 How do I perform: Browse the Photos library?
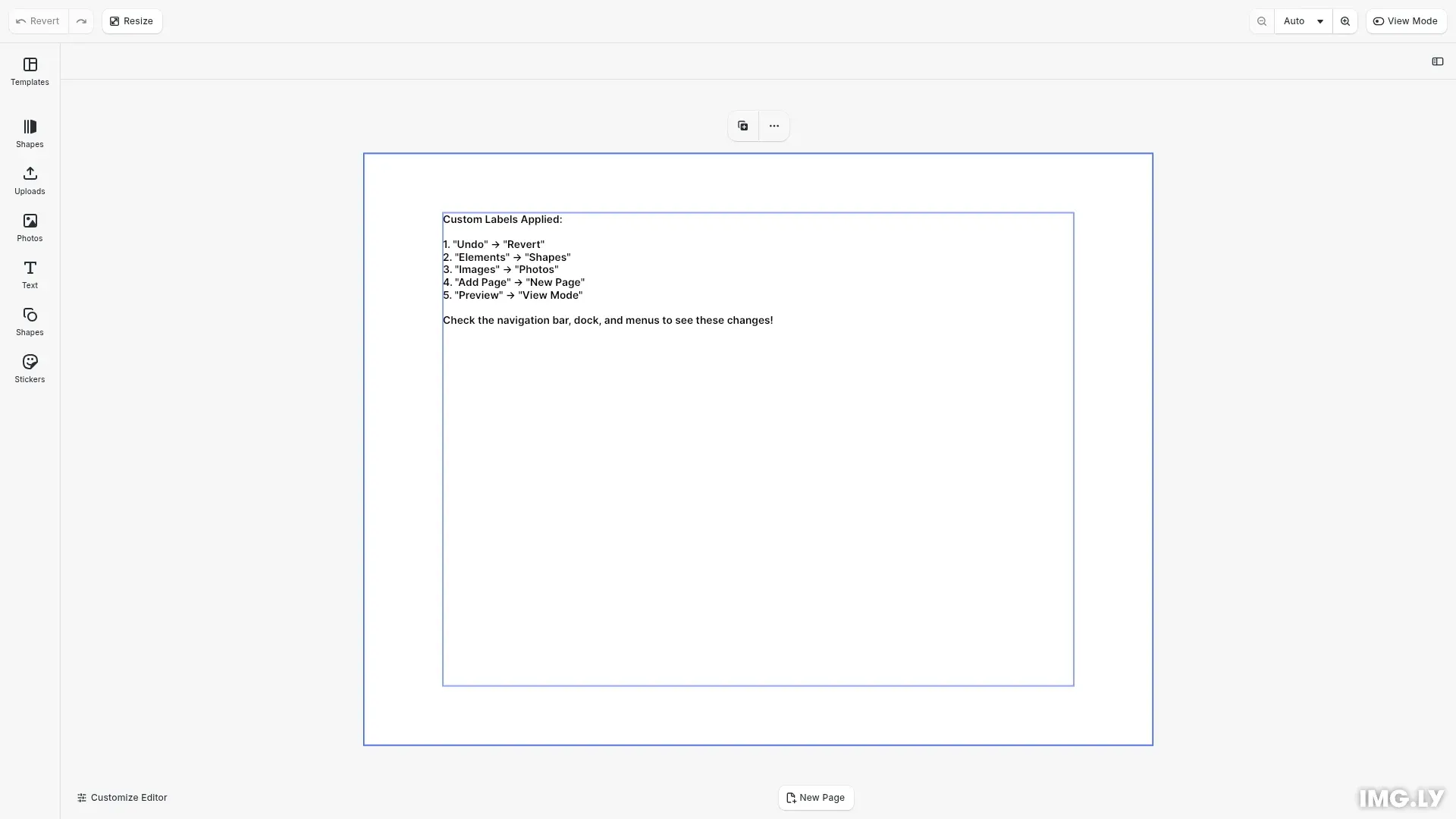point(29,227)
